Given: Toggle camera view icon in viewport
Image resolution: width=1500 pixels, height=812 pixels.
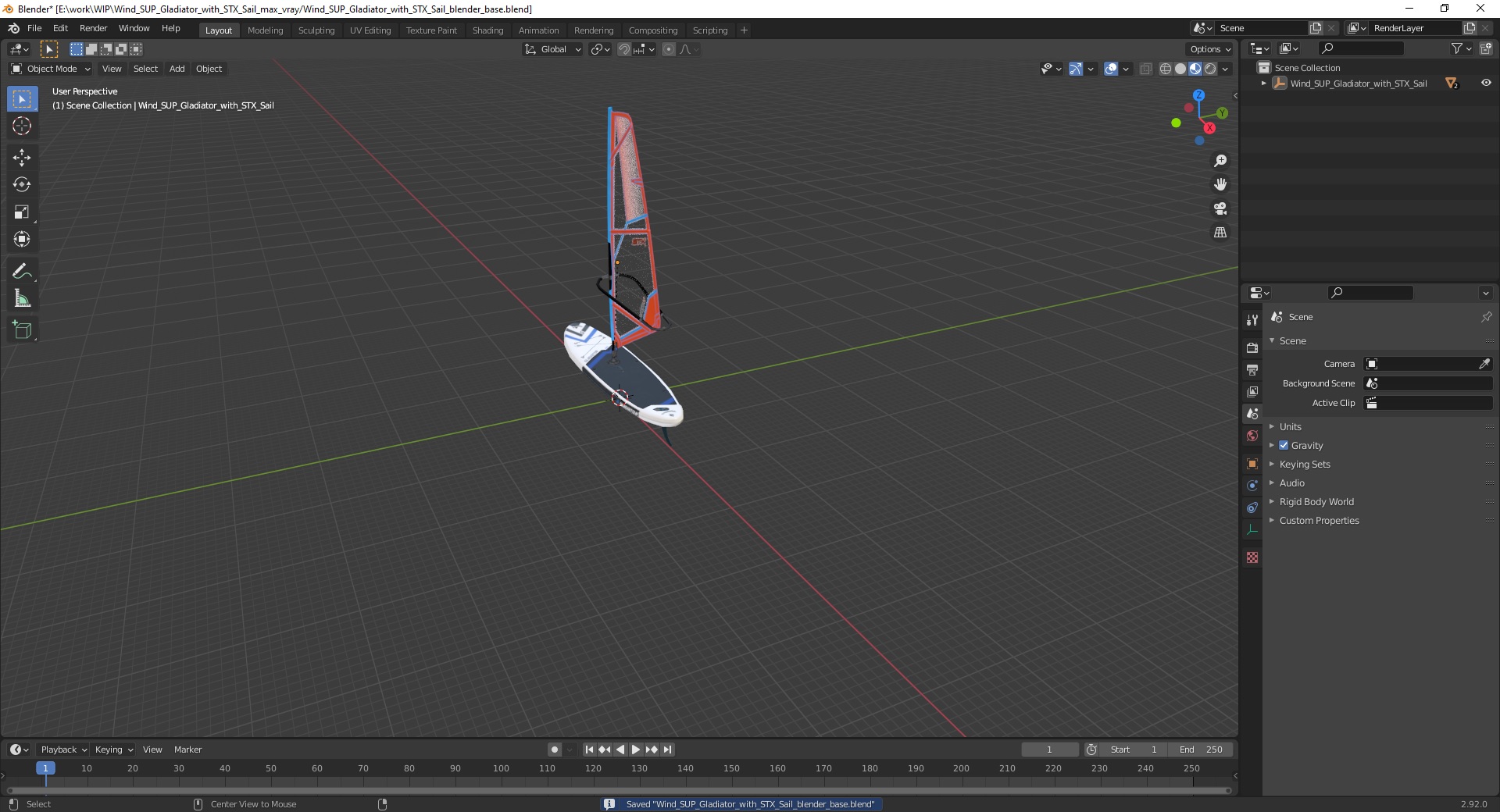Looking at the screenshot, I should 1220,208.
